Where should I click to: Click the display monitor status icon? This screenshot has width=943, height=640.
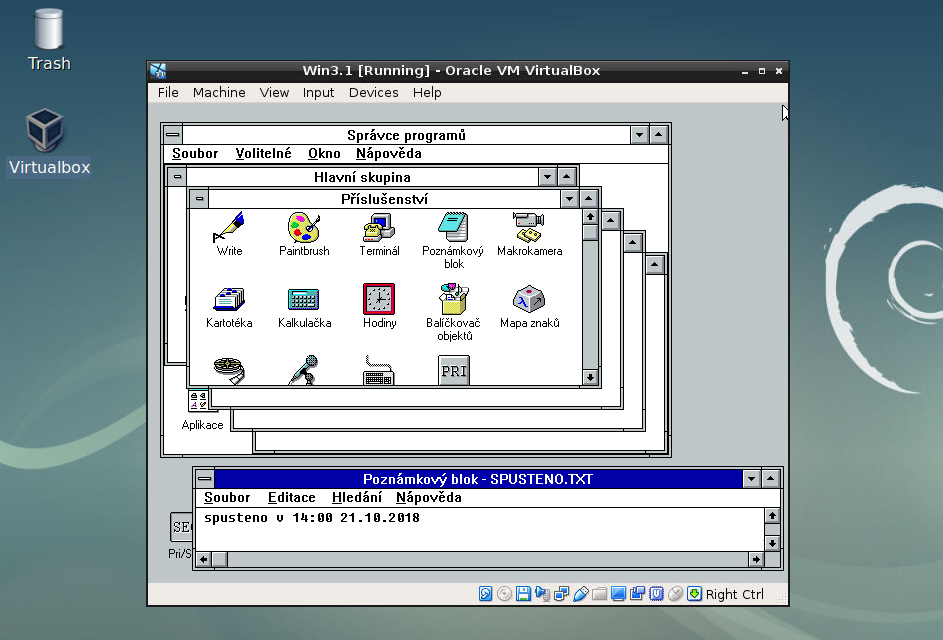tap(618, 594)
